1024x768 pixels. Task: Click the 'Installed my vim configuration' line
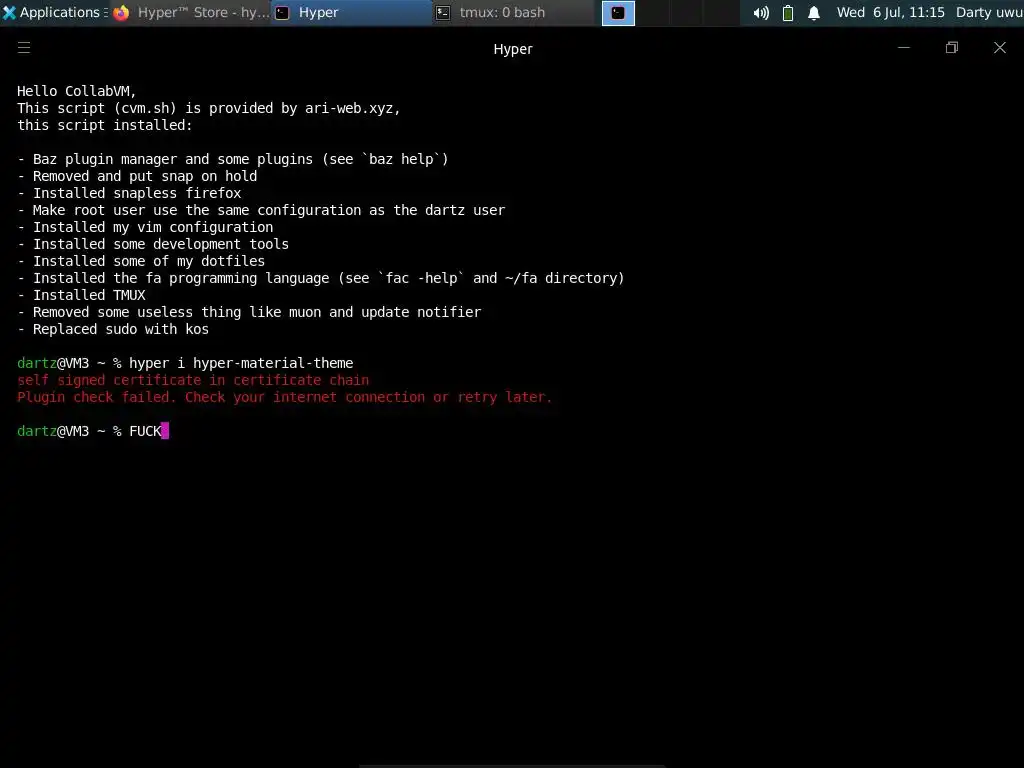(x=145, y=227)
